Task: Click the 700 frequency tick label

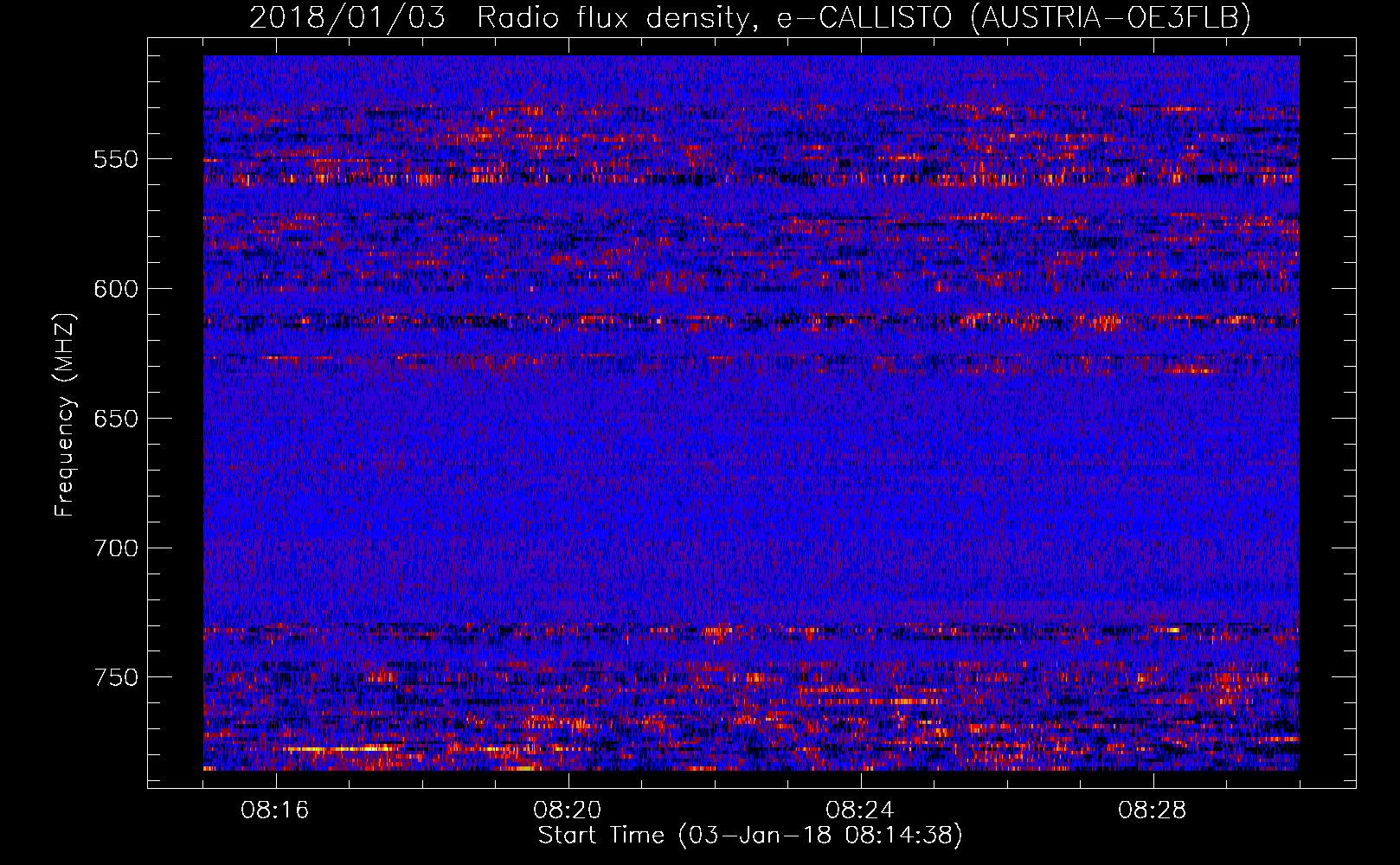Action: point(116,548)
